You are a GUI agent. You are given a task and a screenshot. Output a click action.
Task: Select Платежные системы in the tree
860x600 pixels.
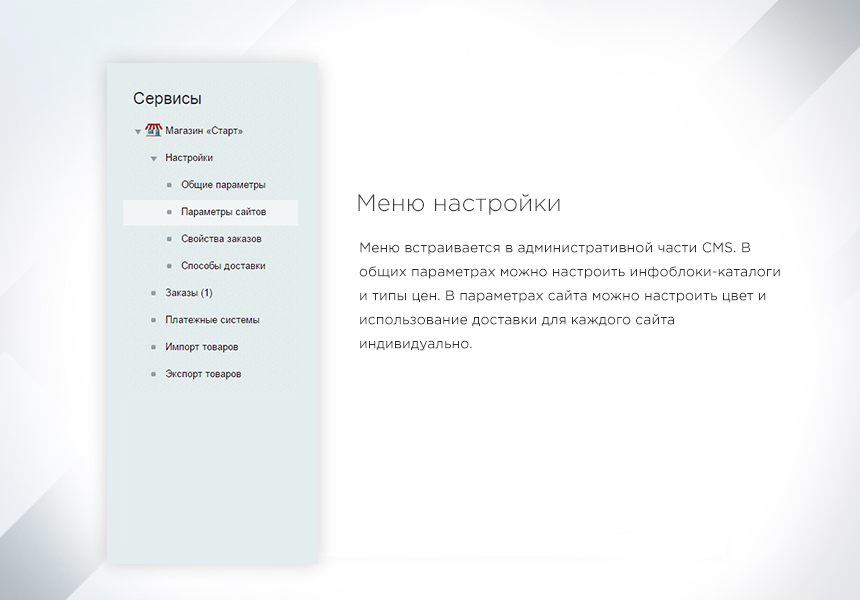212,320
